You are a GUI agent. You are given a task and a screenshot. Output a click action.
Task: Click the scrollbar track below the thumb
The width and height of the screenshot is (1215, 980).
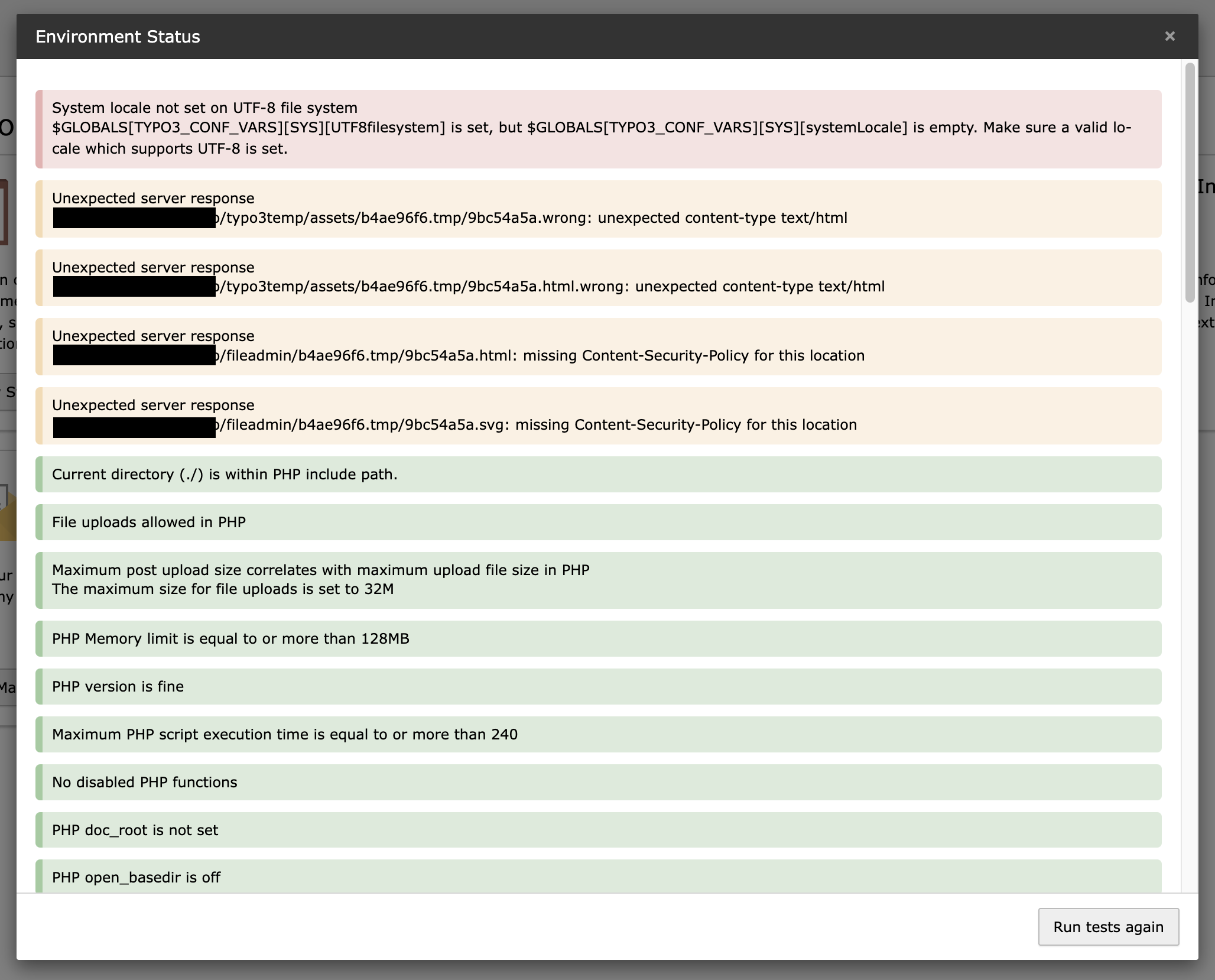click(x=1190, y=591)
